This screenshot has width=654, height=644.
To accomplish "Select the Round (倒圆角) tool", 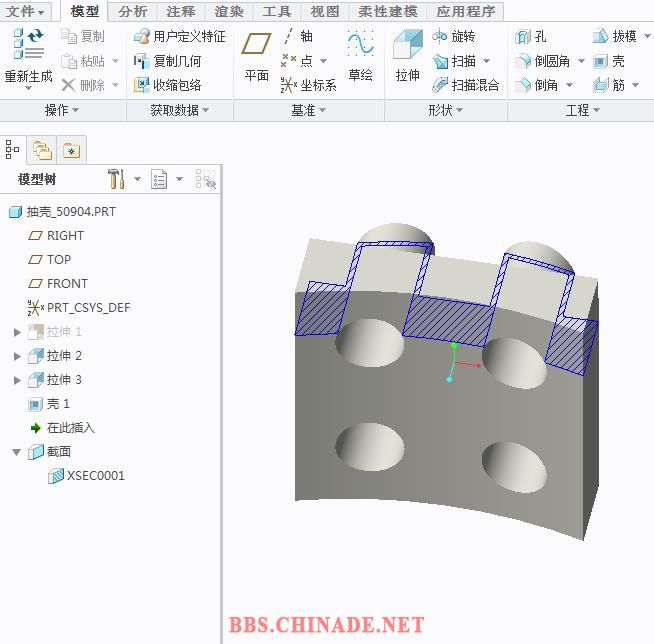I will click(x=543, y=61).
